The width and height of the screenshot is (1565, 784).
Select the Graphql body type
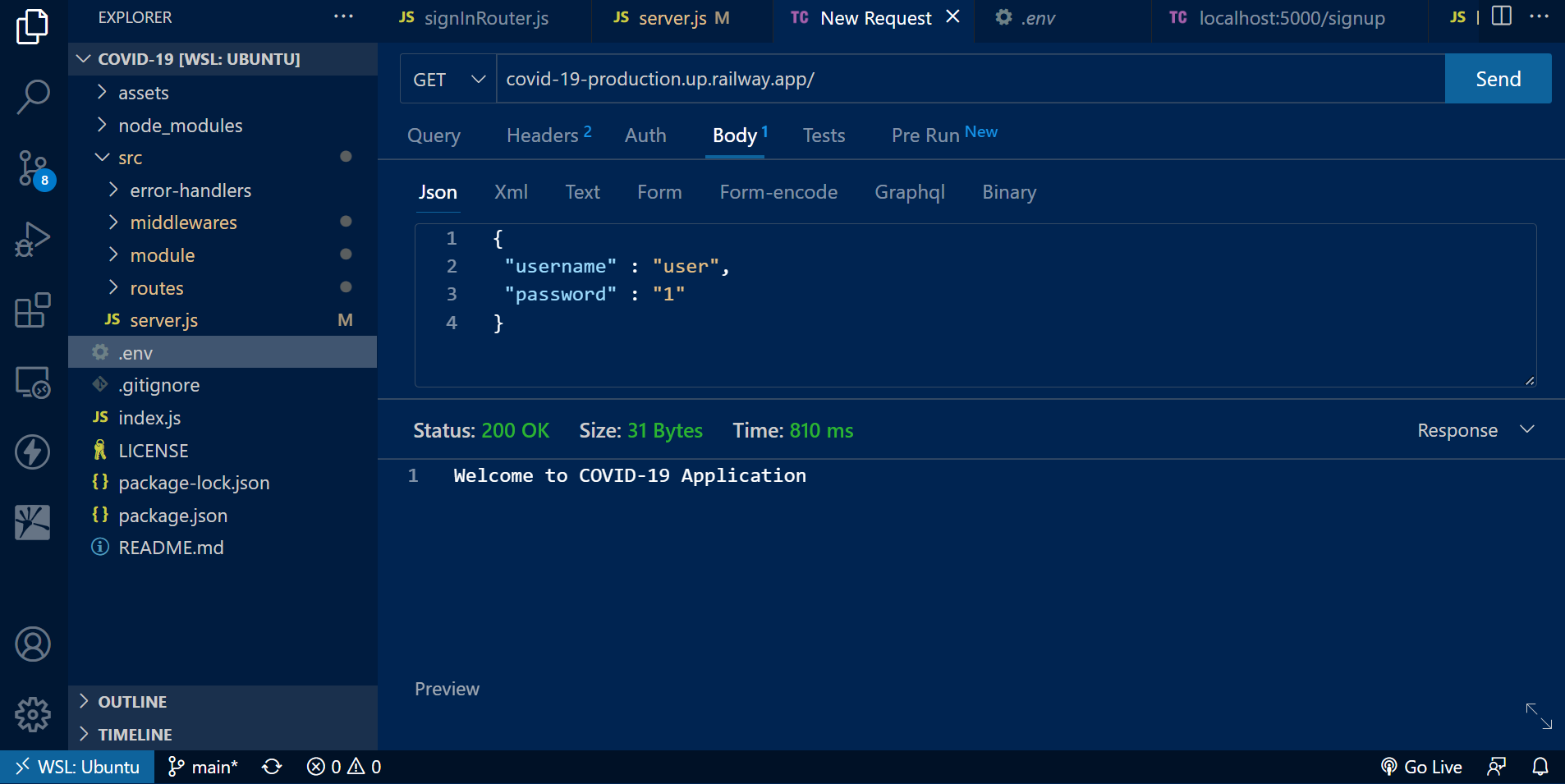tap(910, 192)
